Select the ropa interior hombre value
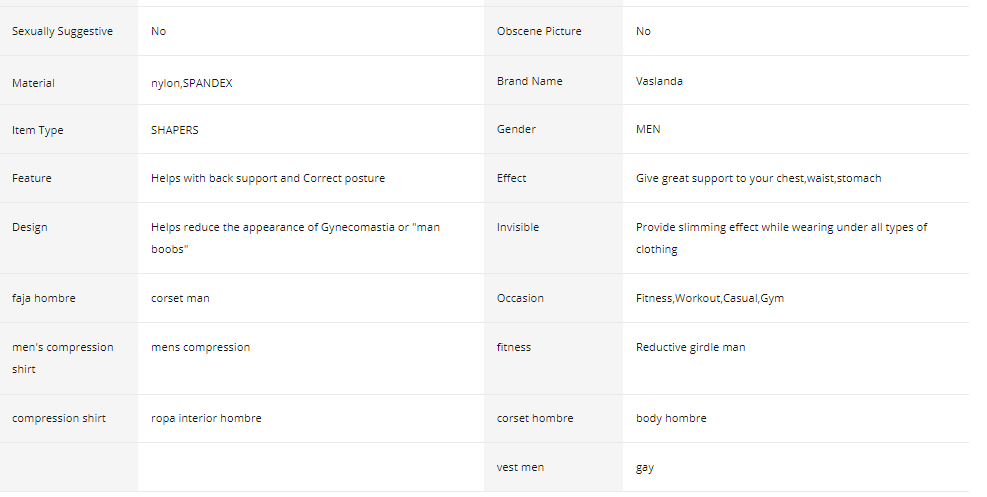Viewport: 987px width, 497px height. pos(206,418)
